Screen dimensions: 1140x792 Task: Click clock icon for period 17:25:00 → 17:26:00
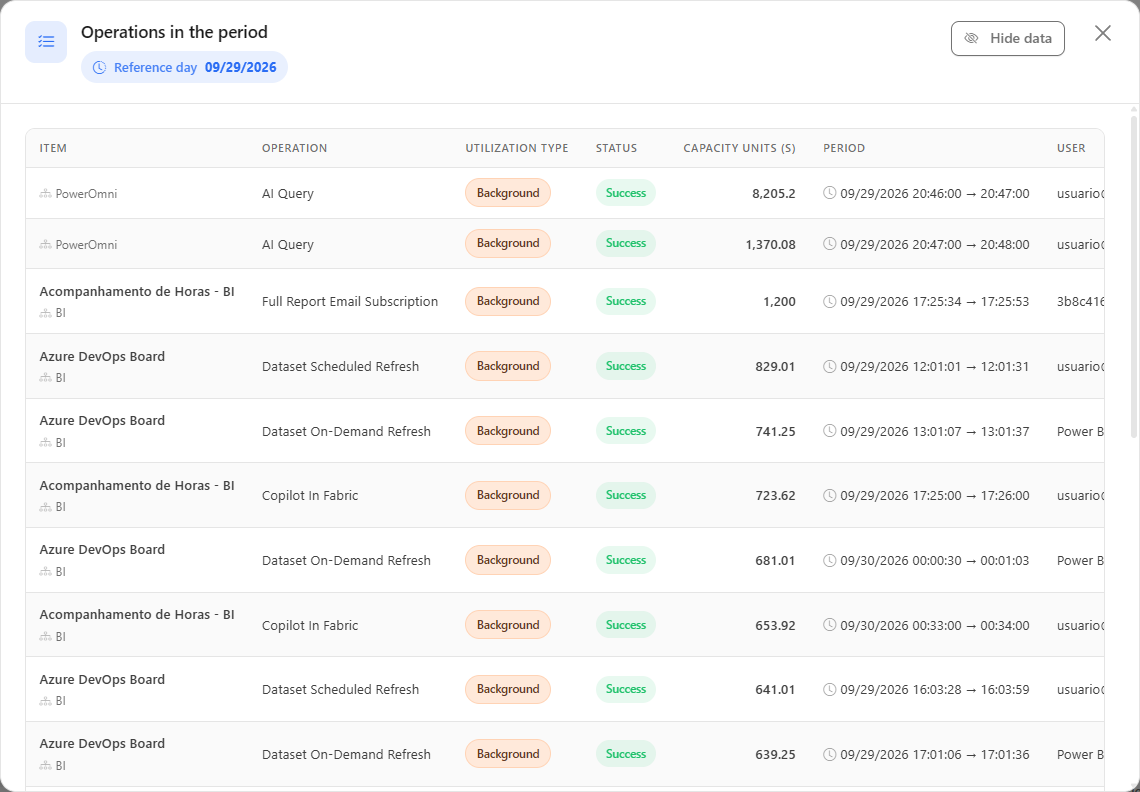pos(830,495)
